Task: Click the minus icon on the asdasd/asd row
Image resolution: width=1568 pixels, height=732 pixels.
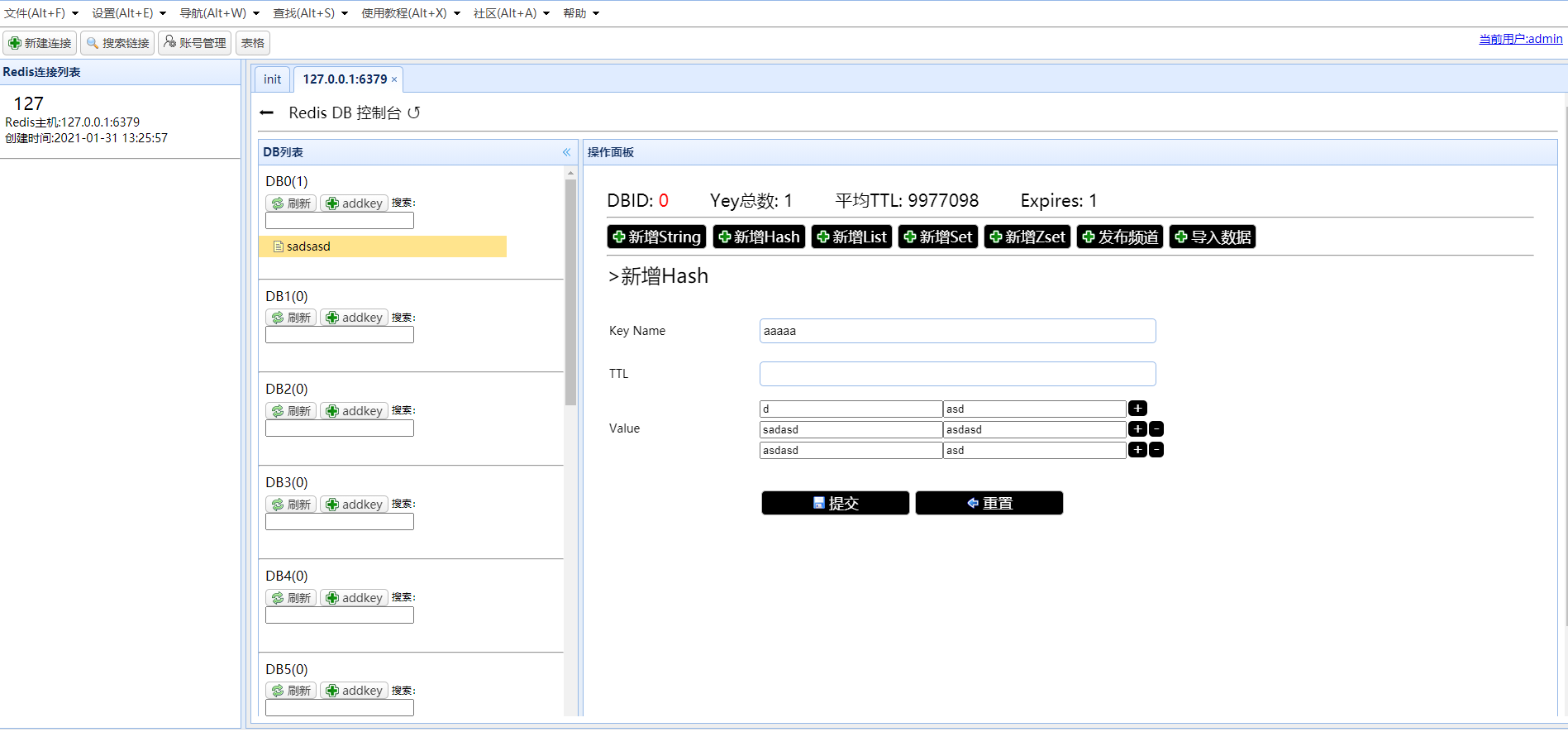Action: point(1156,450)
